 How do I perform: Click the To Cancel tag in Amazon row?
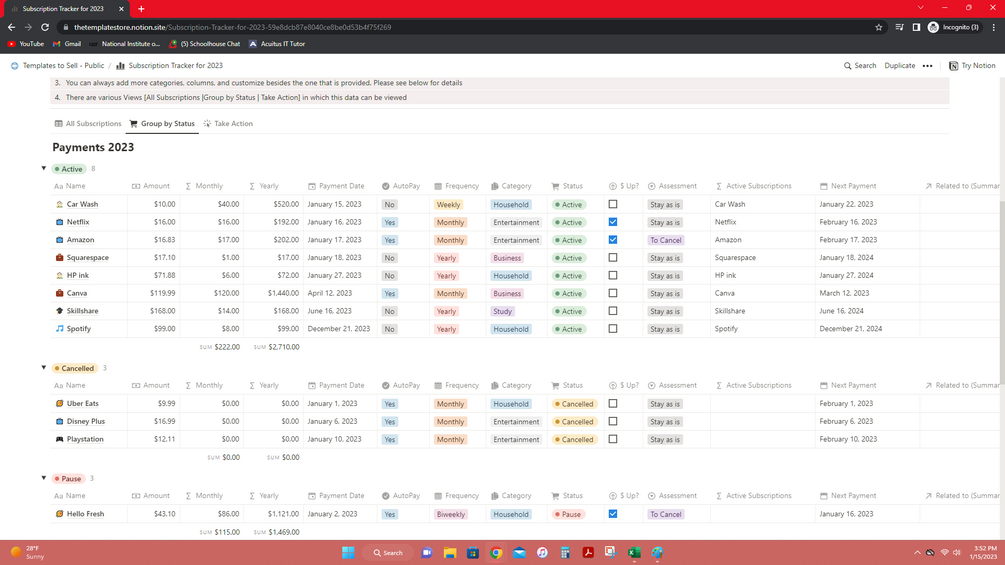[665, 240]
